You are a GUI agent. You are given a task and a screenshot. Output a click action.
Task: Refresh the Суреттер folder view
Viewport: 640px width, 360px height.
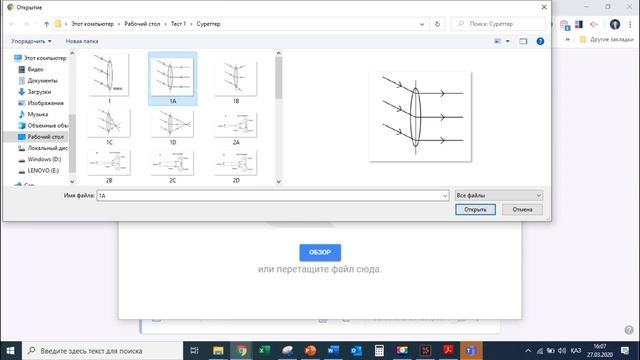(437, 24)
